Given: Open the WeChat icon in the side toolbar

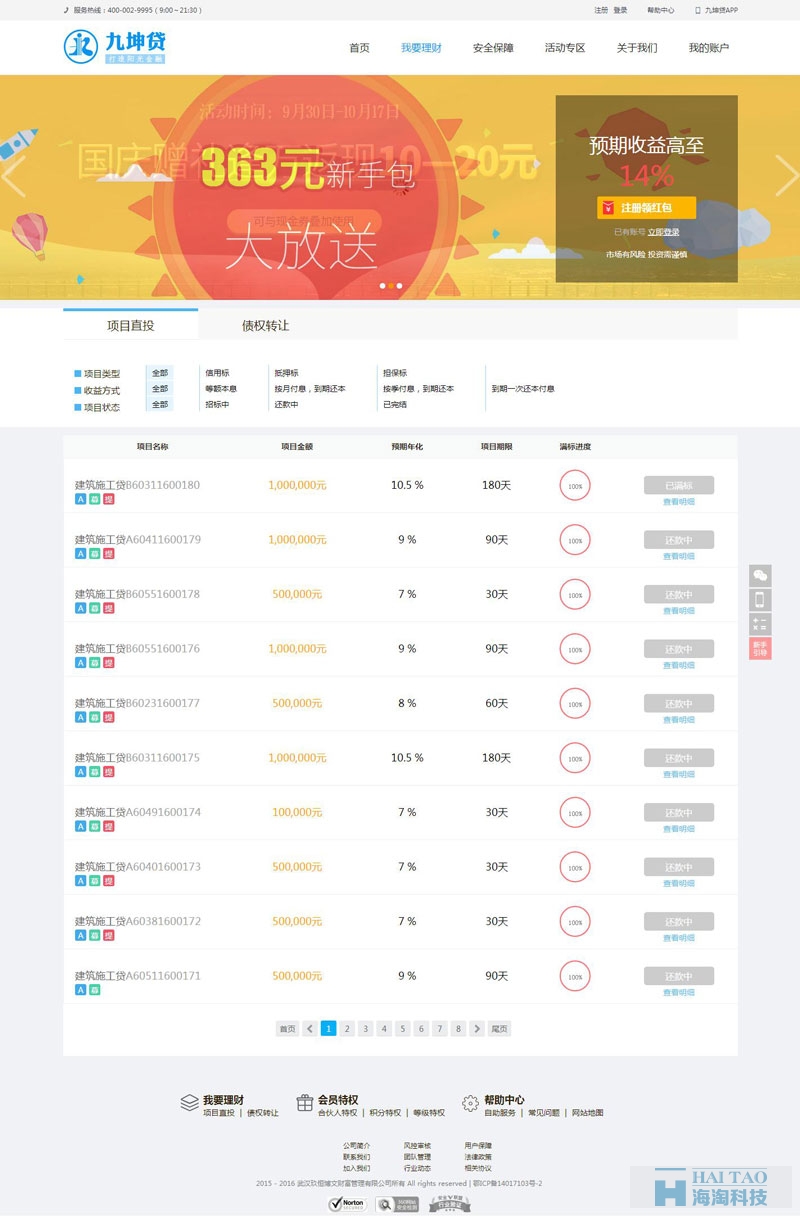Looking at the screenshot, I should click(x=760, y=576).
